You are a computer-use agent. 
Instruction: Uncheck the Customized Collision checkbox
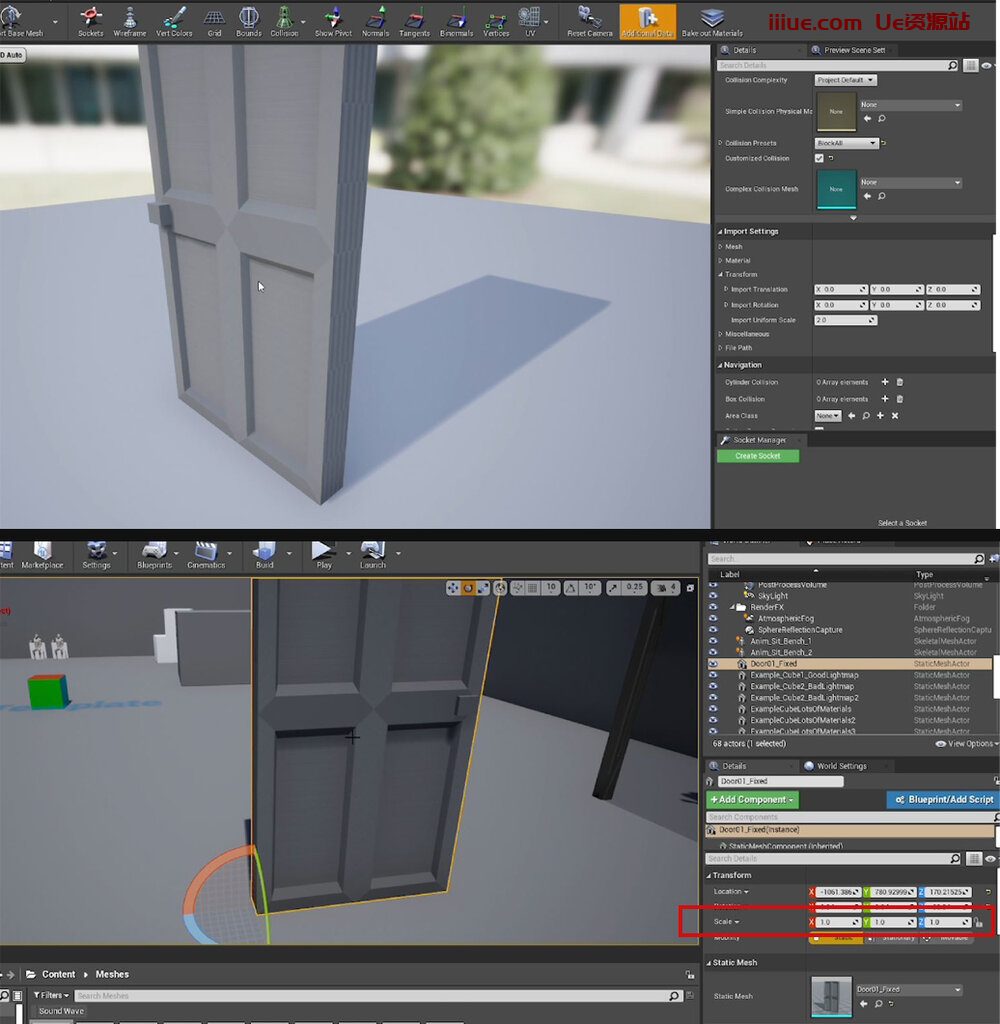tap(819, 158)
